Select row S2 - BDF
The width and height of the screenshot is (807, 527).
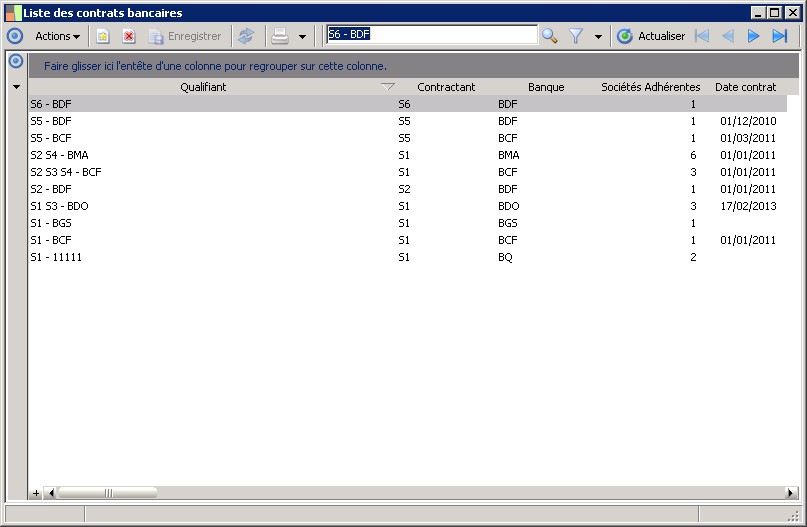coord(408,189)
